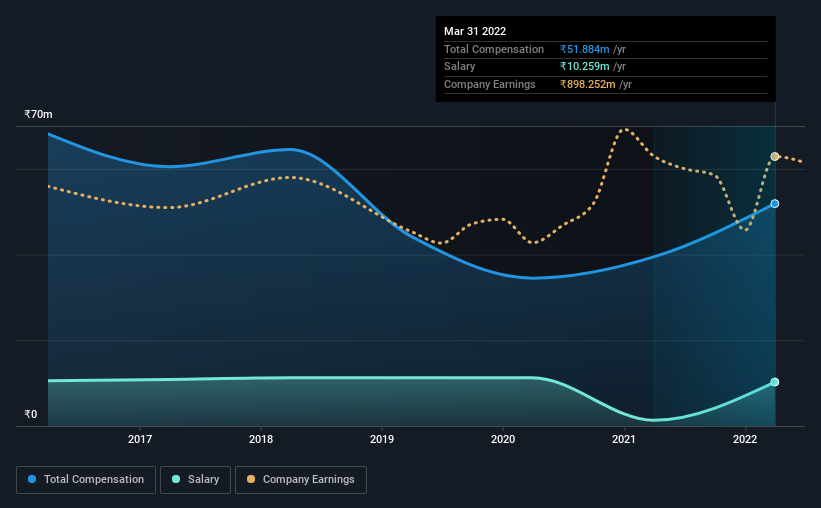Click the Total Compensation tooltip row label
The width and height of the screenshot is (821, 508).
494,49
